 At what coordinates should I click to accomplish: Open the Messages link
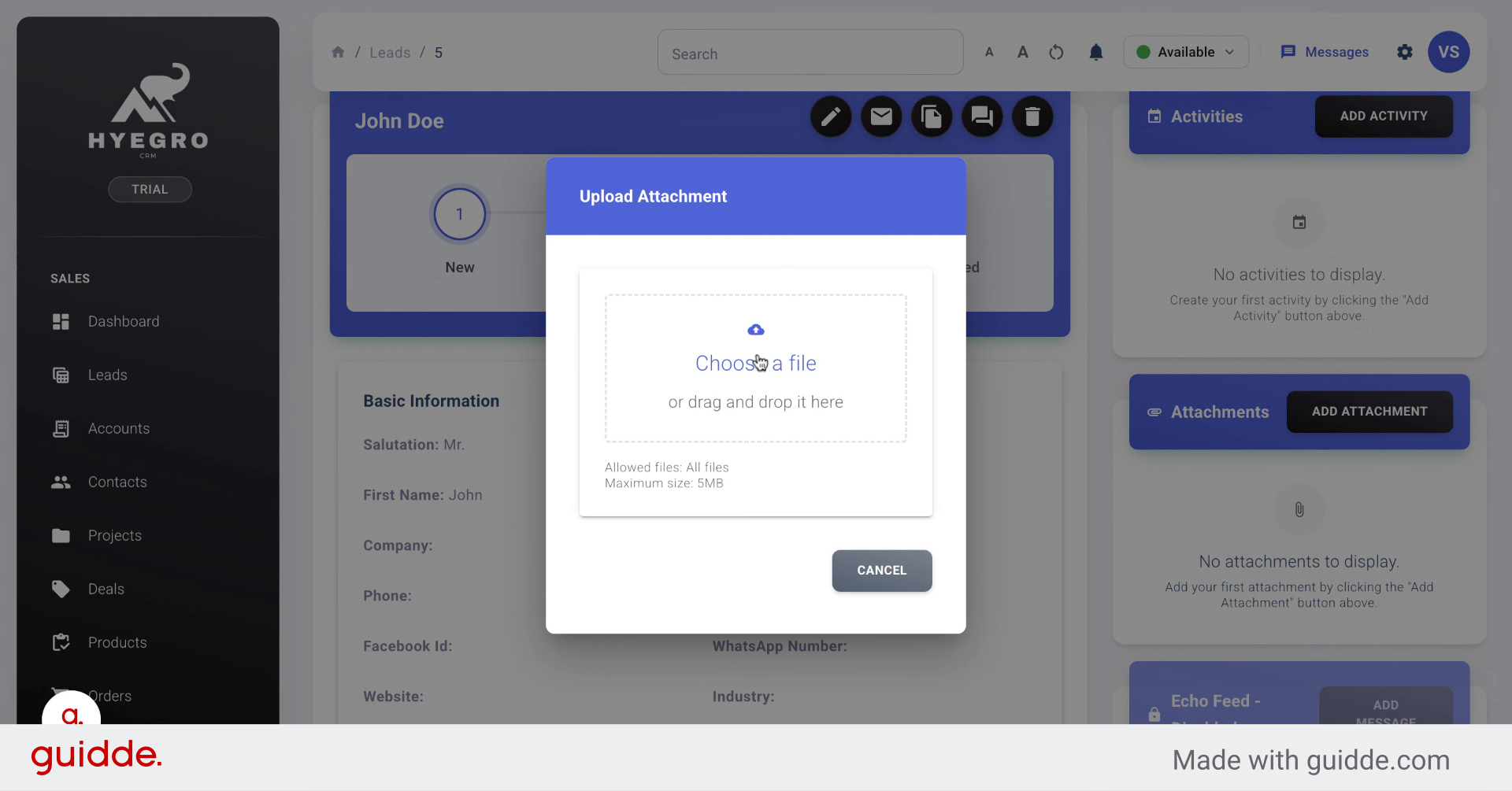pos(1325,52)
